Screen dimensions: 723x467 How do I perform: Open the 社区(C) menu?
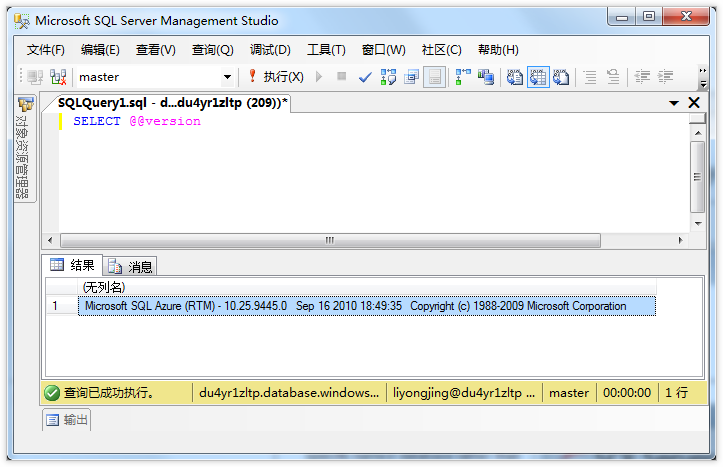(x=441, y=50)
